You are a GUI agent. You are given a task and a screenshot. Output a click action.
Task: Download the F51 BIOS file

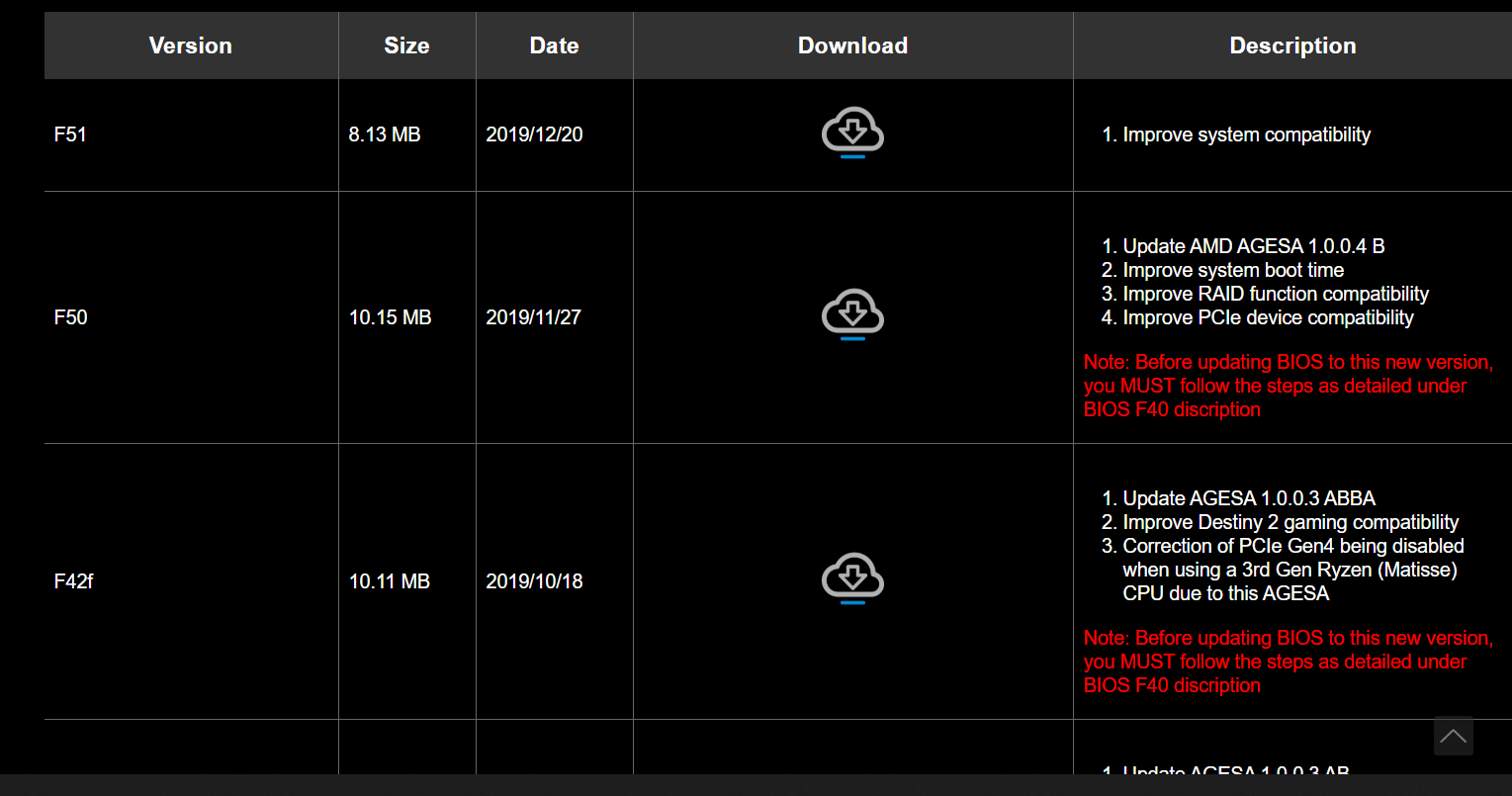[x=852, y=133]
